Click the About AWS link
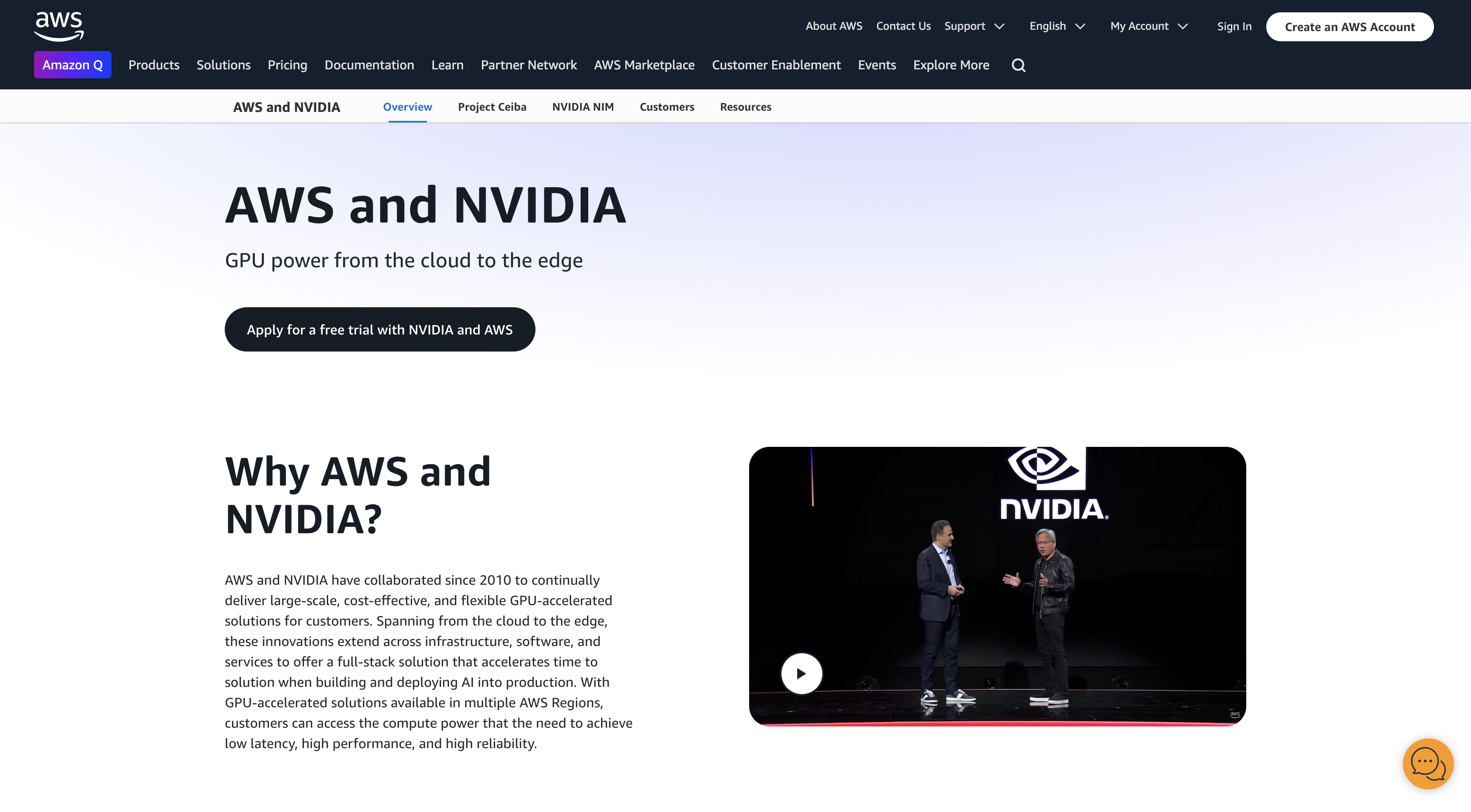The image size is (1471, 812). 834,26
